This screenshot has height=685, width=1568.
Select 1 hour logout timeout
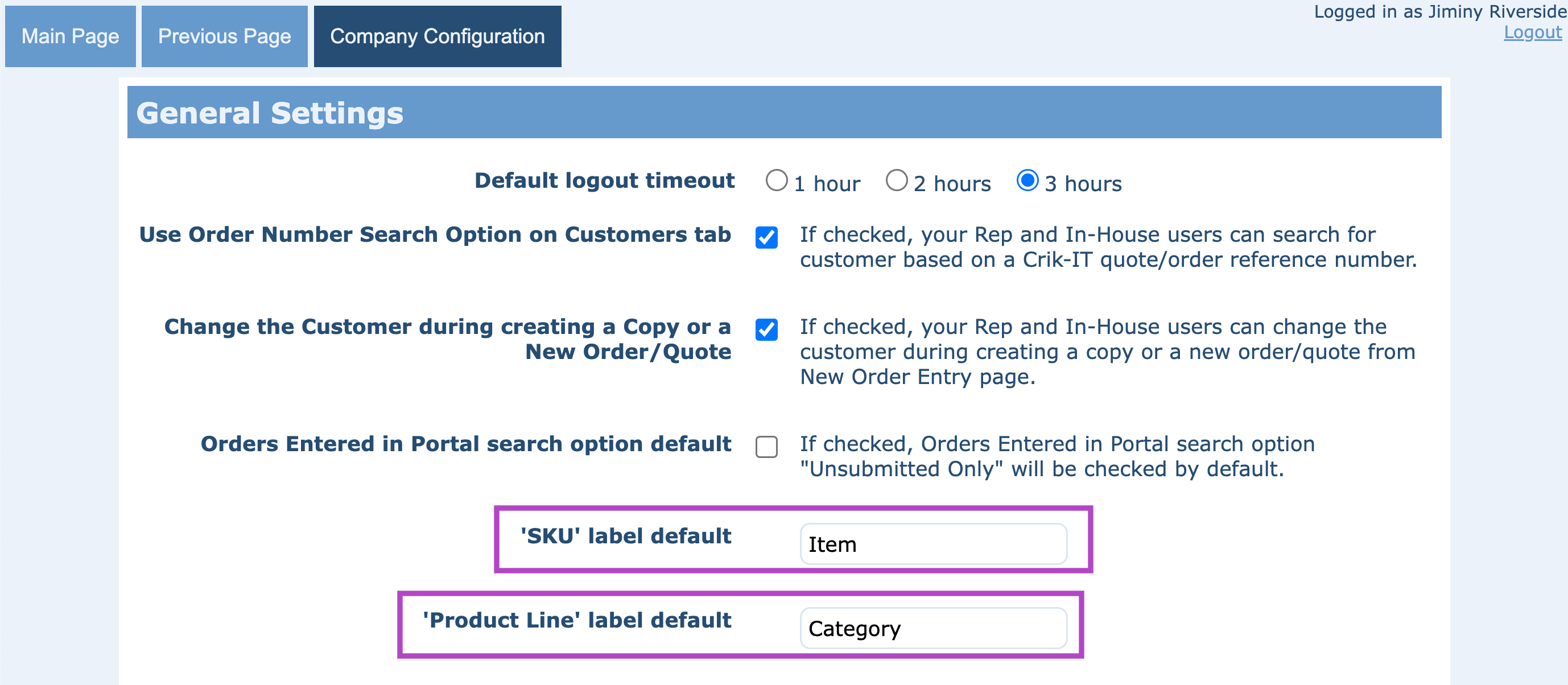tap(776, 181)
